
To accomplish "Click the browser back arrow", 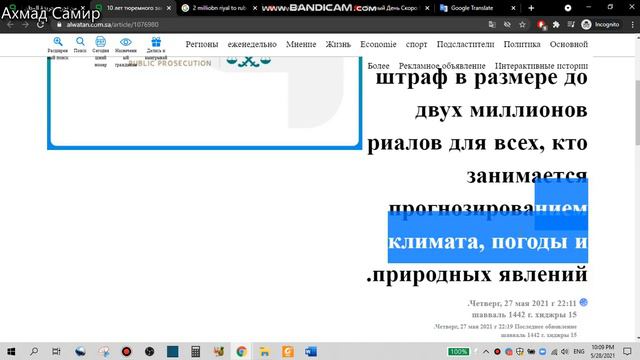I will click(10, 24).
